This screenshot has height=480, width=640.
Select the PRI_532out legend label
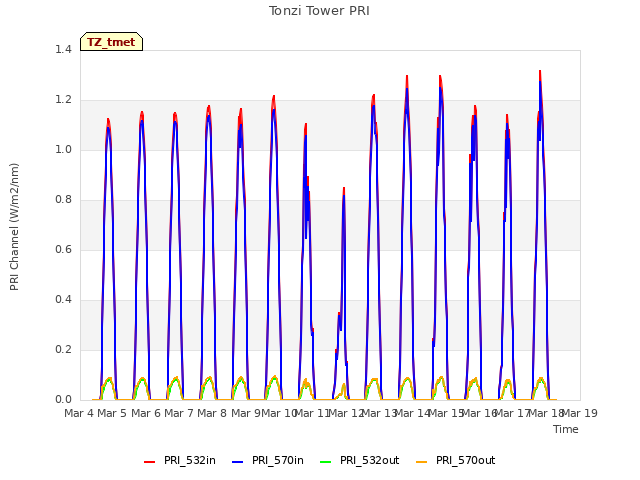click(370, 460)
